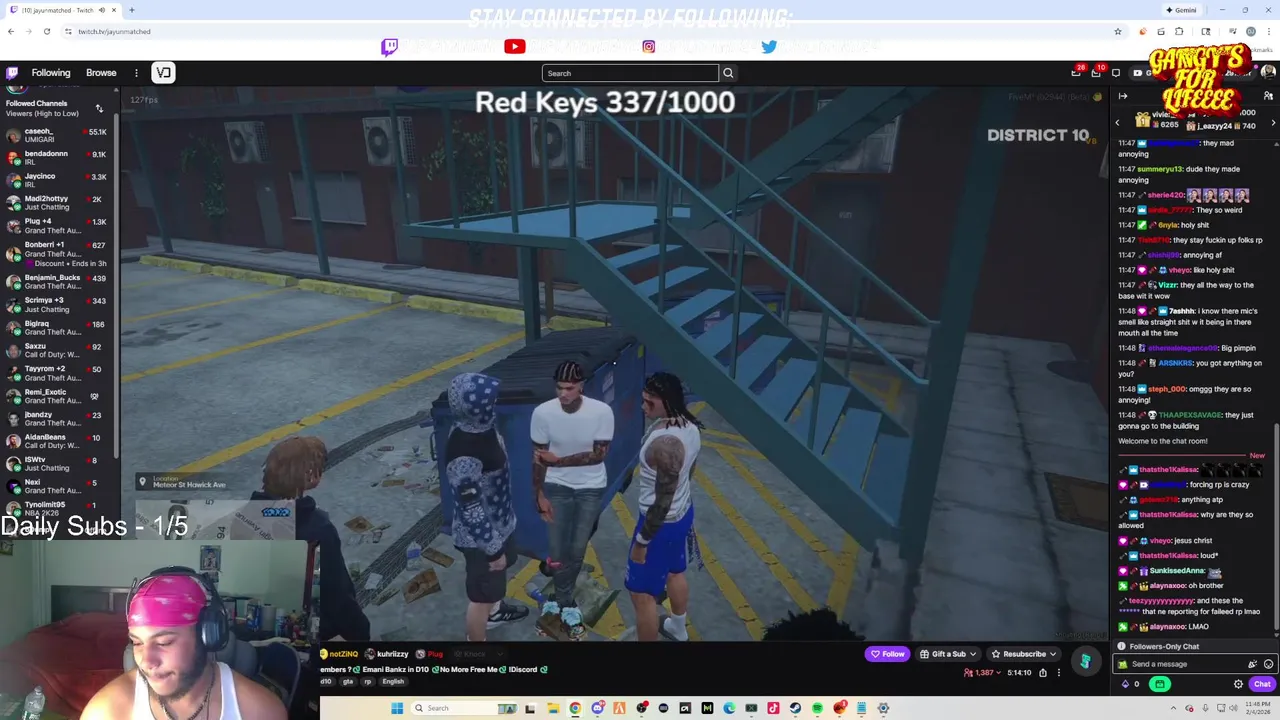This screenshot has height=720, width=1280.
Task: Open caseoh_ channel in sidebar
Action: click(60, 135)
